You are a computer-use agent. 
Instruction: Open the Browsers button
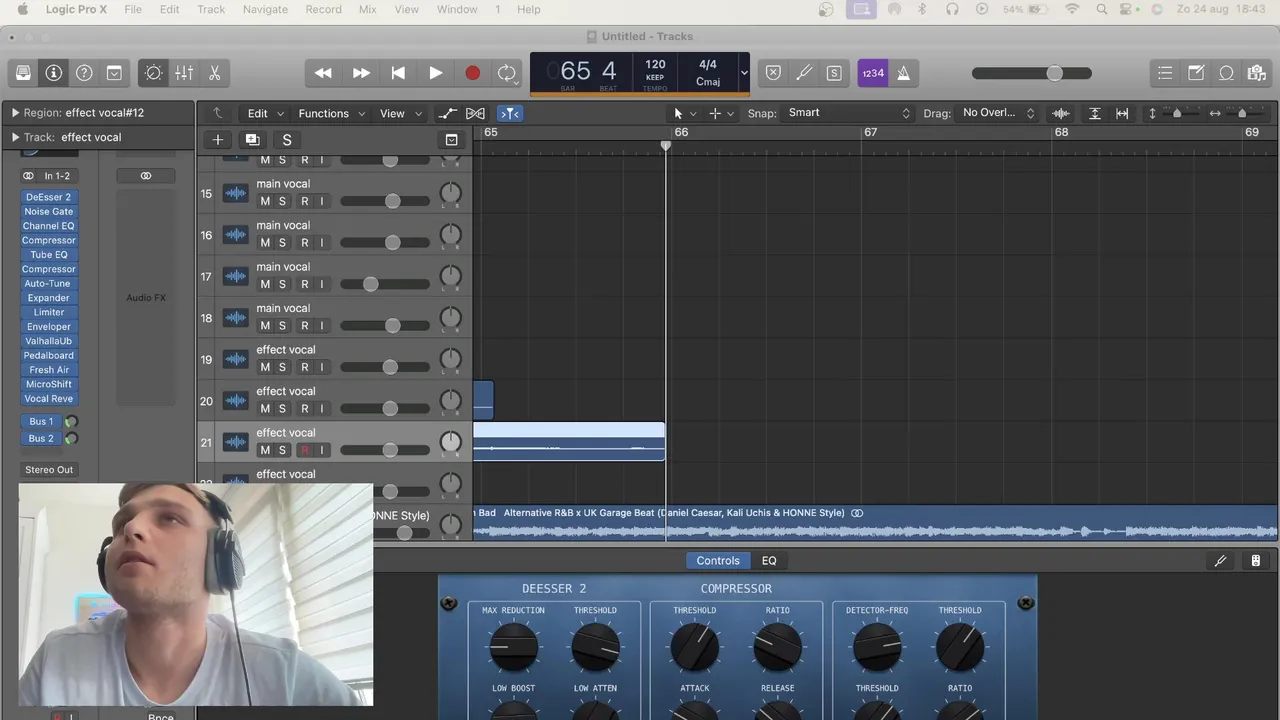pyautogui.click(x=1257, y=73)
